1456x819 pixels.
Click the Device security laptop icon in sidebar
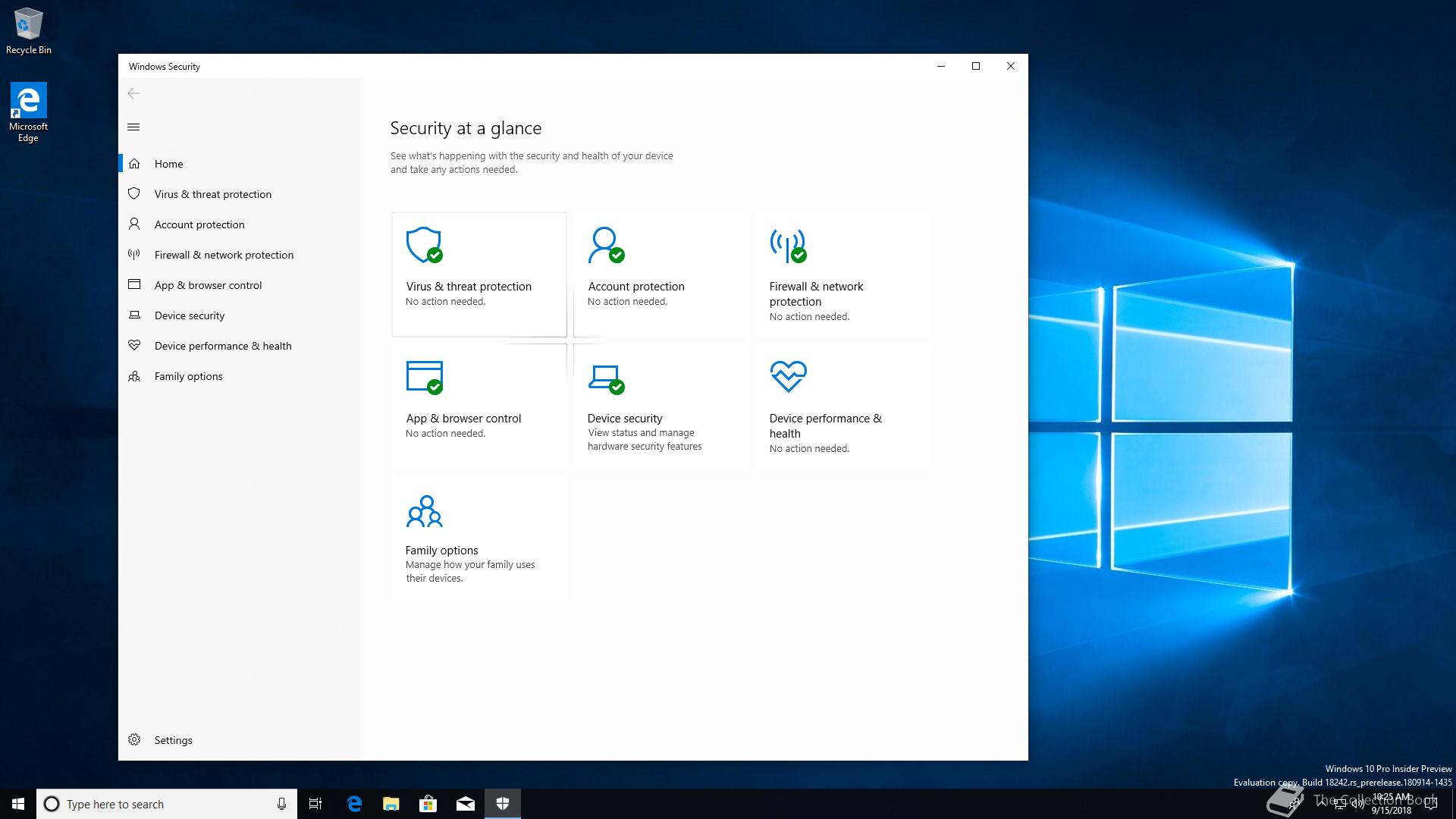point(134,315)
